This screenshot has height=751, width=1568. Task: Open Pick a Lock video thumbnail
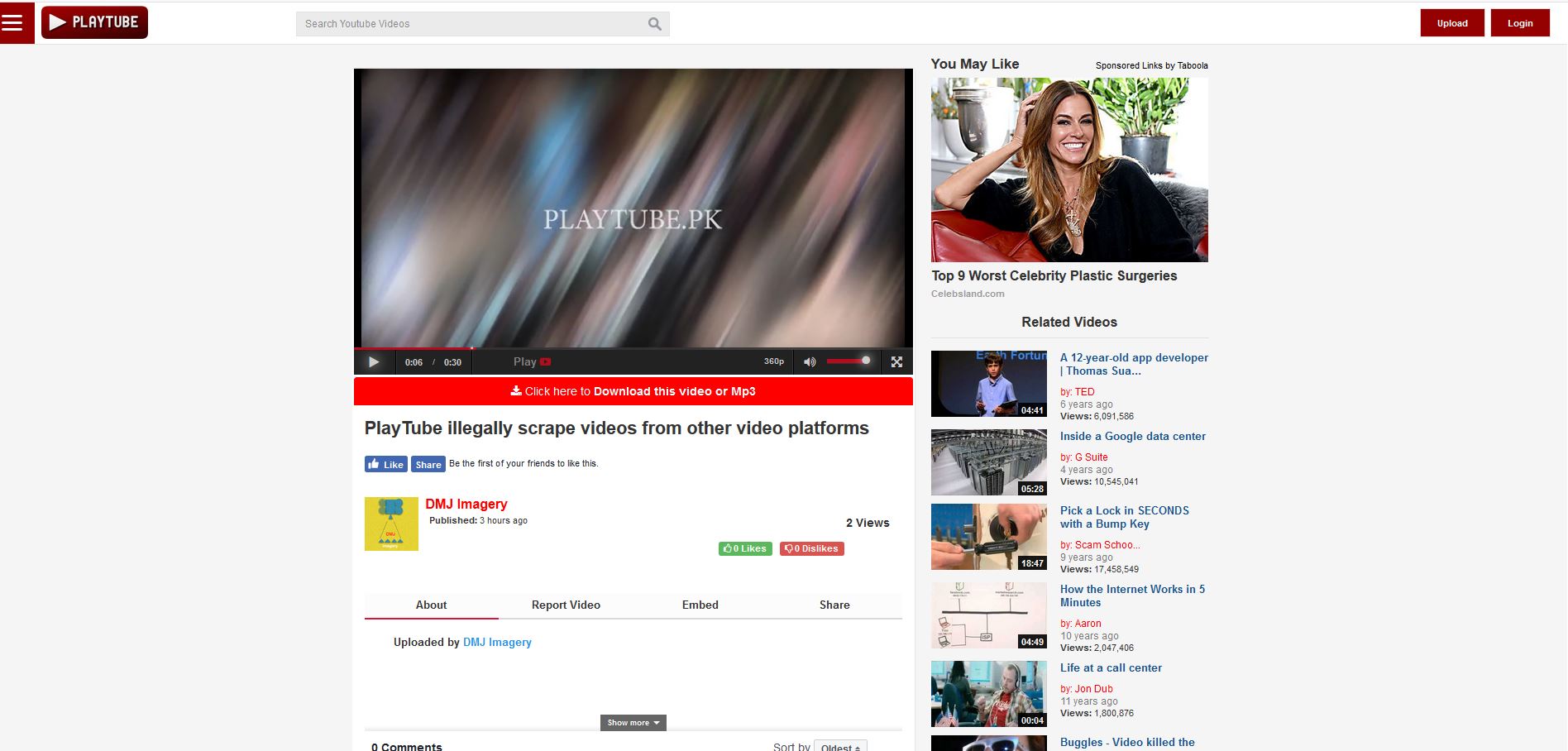(x=989, y=537)
